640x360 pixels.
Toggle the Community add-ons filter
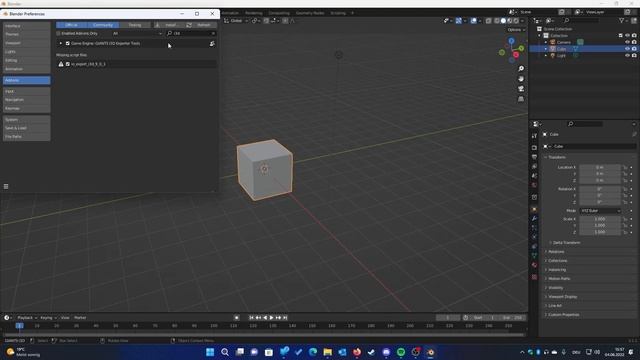[103, 25]
